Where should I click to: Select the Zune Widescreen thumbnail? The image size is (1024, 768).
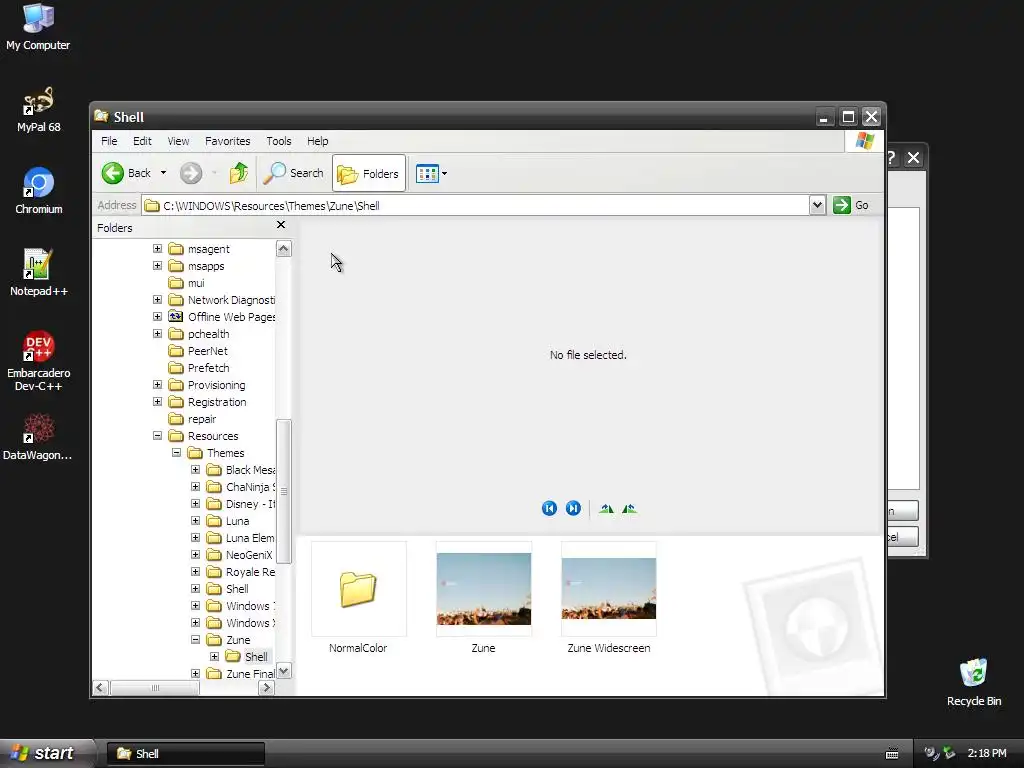tap(609, 598)
